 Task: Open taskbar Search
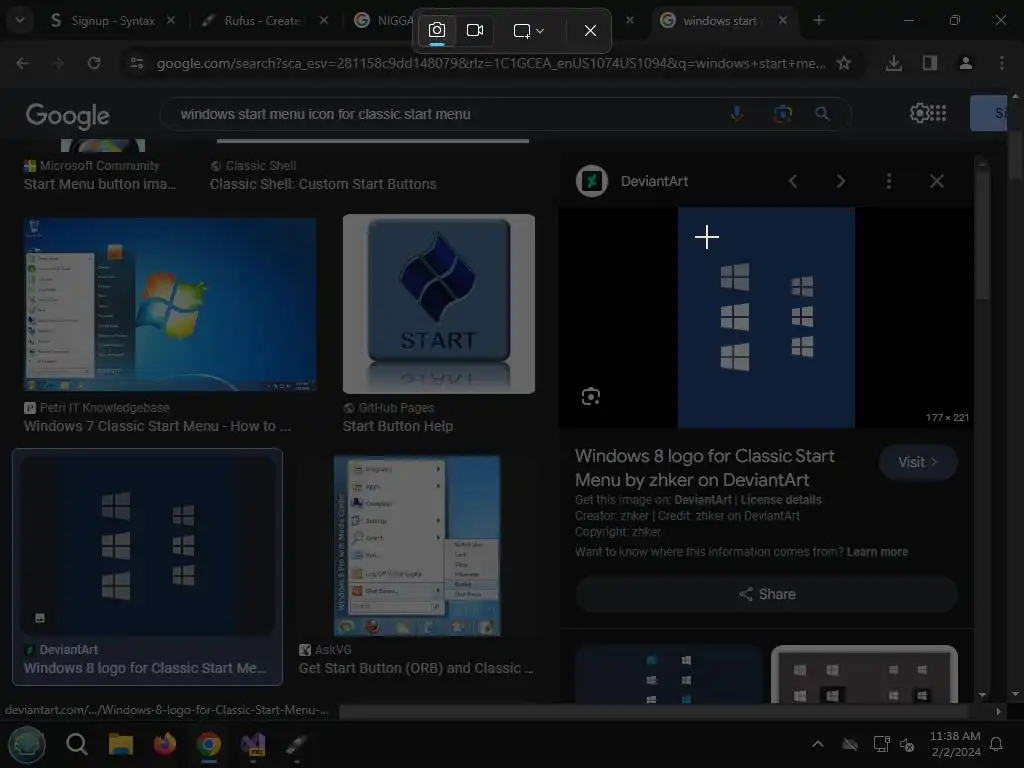[x=76, y=744]
